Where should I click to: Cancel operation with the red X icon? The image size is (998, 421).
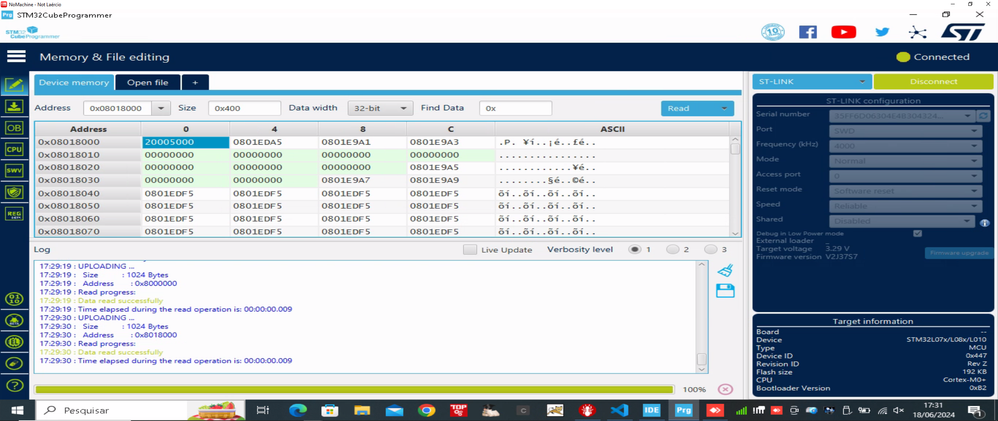pyautogui.click(x=725, y=389)
